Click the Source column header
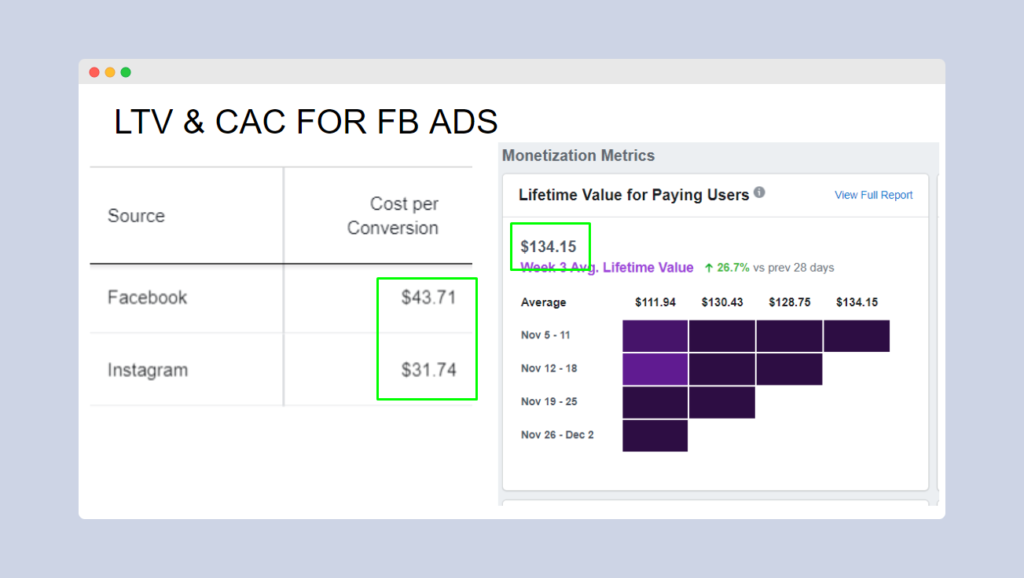The height and width of the screenshot is (578, 1024). point(136,216)
